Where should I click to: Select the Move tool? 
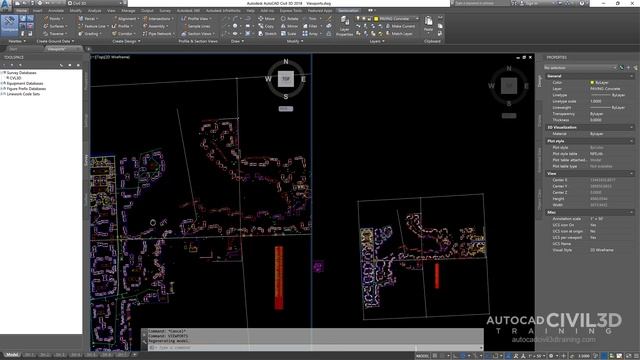click(x=267, y=19)
